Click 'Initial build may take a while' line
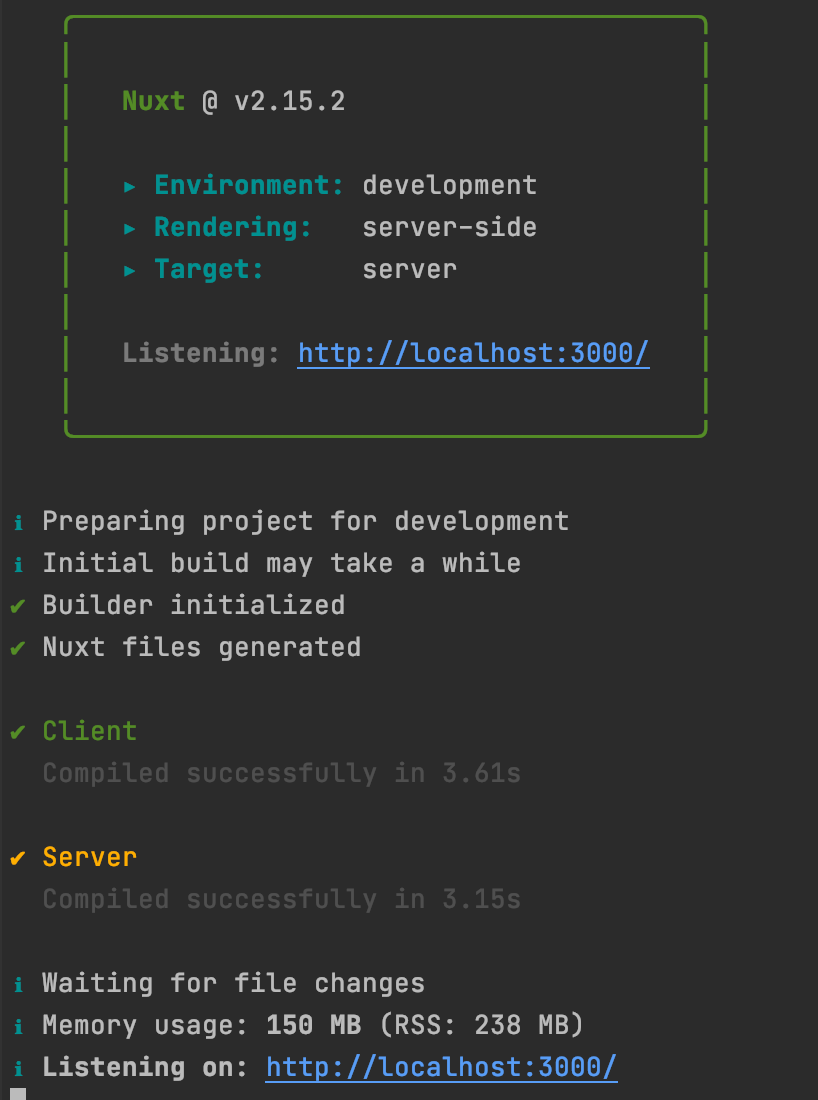Viewport: 818px width, 1100px height. 282,563
